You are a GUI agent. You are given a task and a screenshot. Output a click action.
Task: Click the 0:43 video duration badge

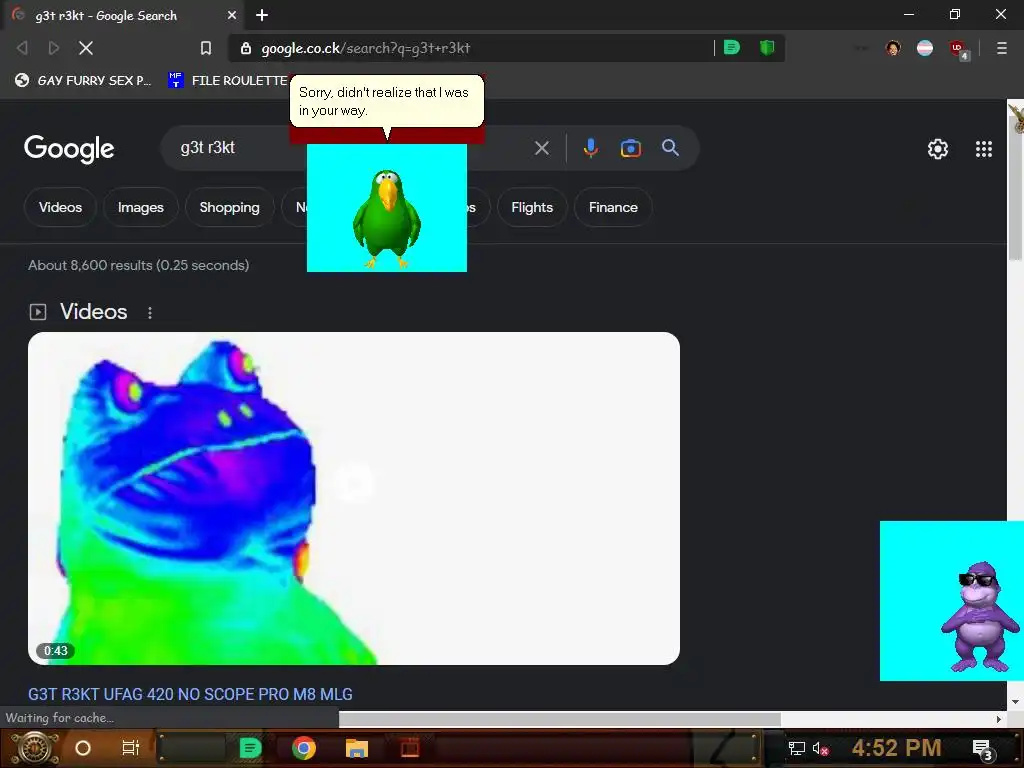[x=56, y=650]
